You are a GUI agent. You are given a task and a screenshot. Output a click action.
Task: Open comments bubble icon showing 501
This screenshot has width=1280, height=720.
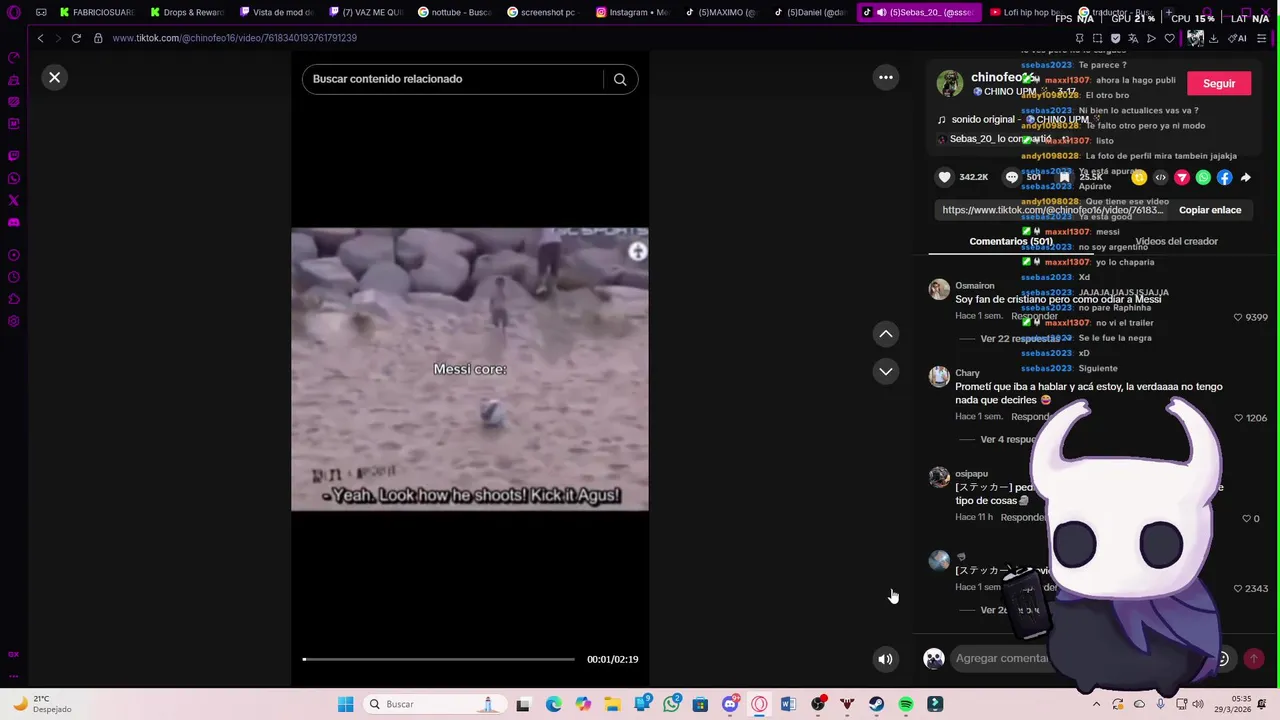point(1012,177)
